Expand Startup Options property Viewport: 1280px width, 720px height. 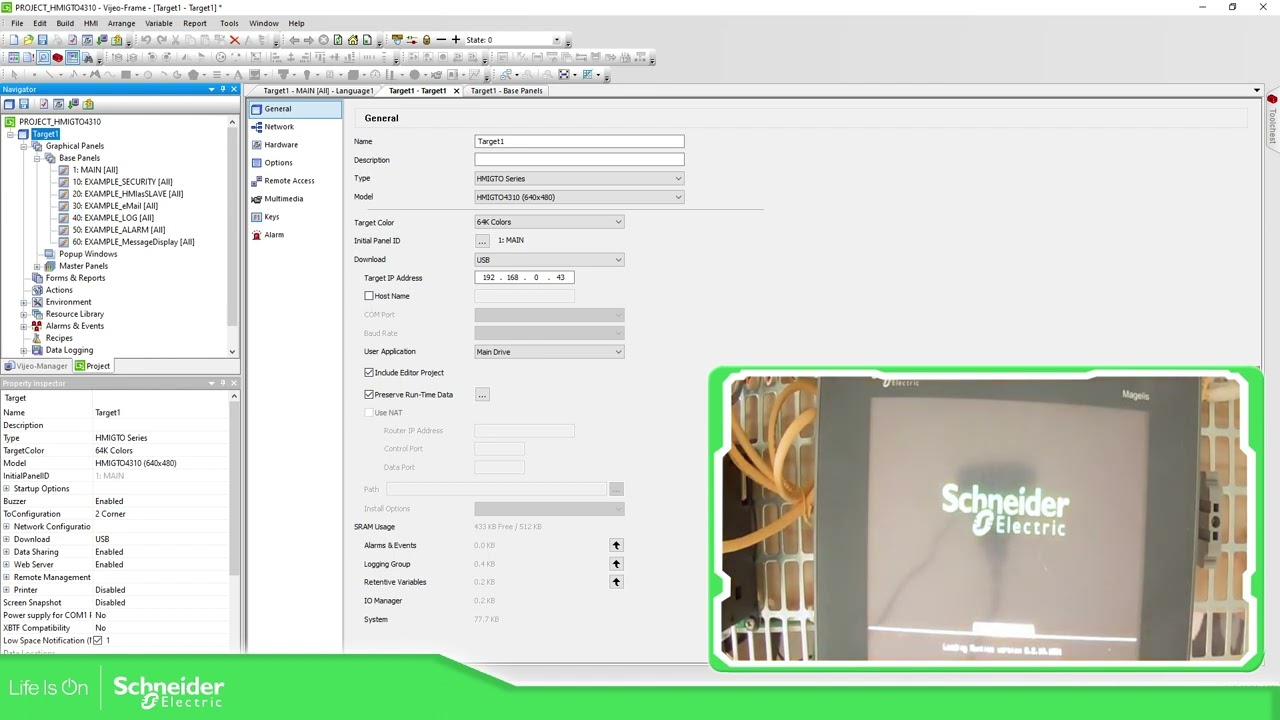(6, 489)
